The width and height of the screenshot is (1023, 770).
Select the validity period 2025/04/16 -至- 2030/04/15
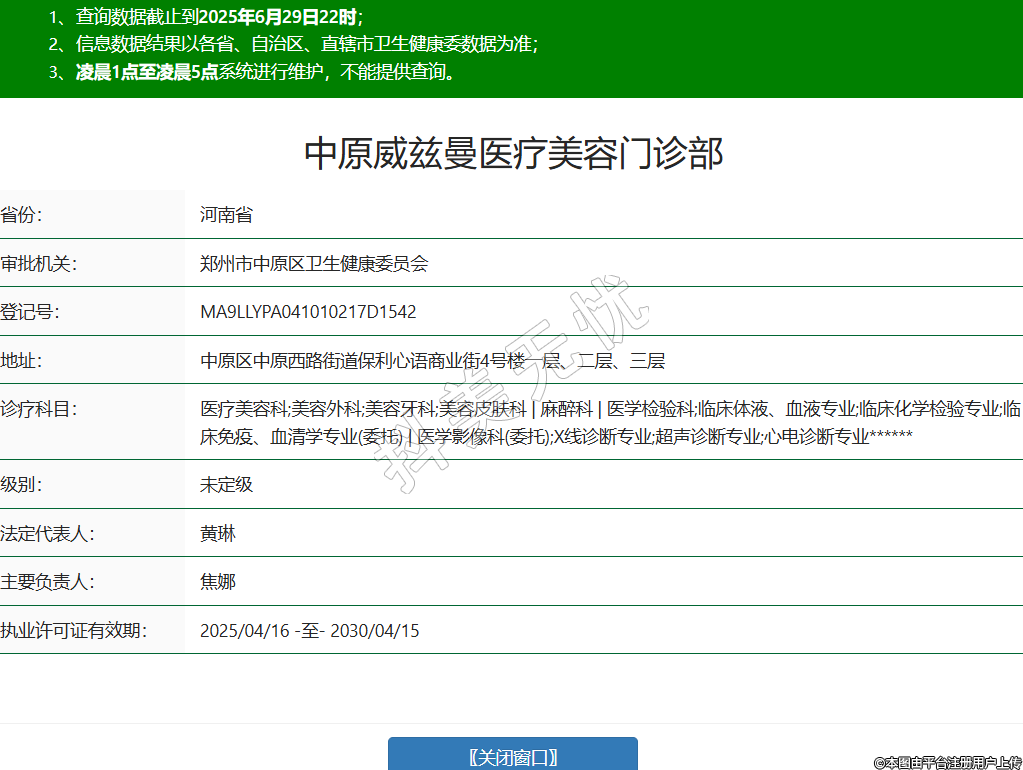310,631
